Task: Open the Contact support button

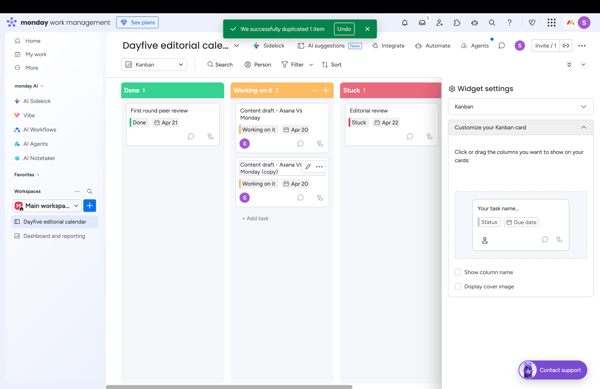Action: 553,370
